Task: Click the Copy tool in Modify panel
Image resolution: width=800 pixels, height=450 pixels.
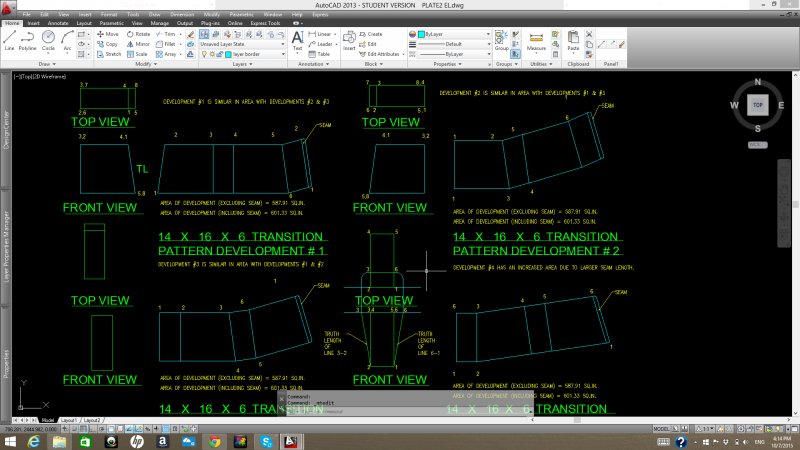Action: coord(108,44)
